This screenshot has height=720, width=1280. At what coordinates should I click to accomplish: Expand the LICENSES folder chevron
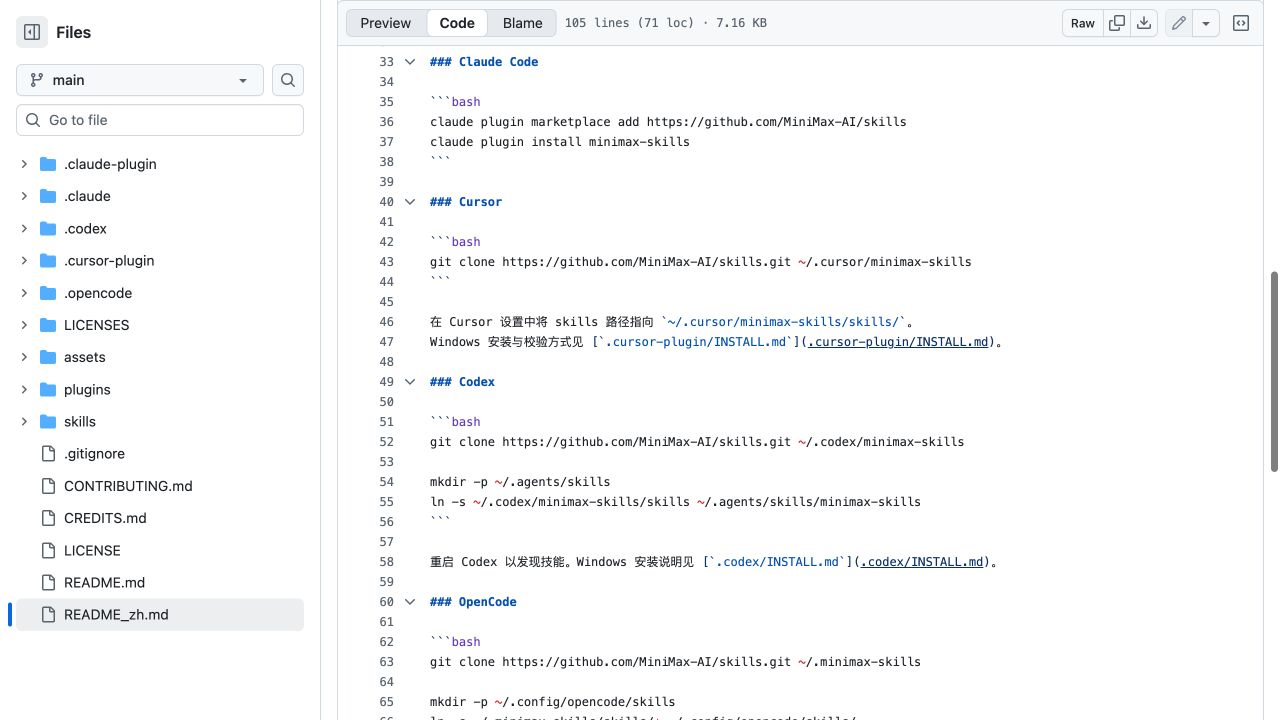24,325
